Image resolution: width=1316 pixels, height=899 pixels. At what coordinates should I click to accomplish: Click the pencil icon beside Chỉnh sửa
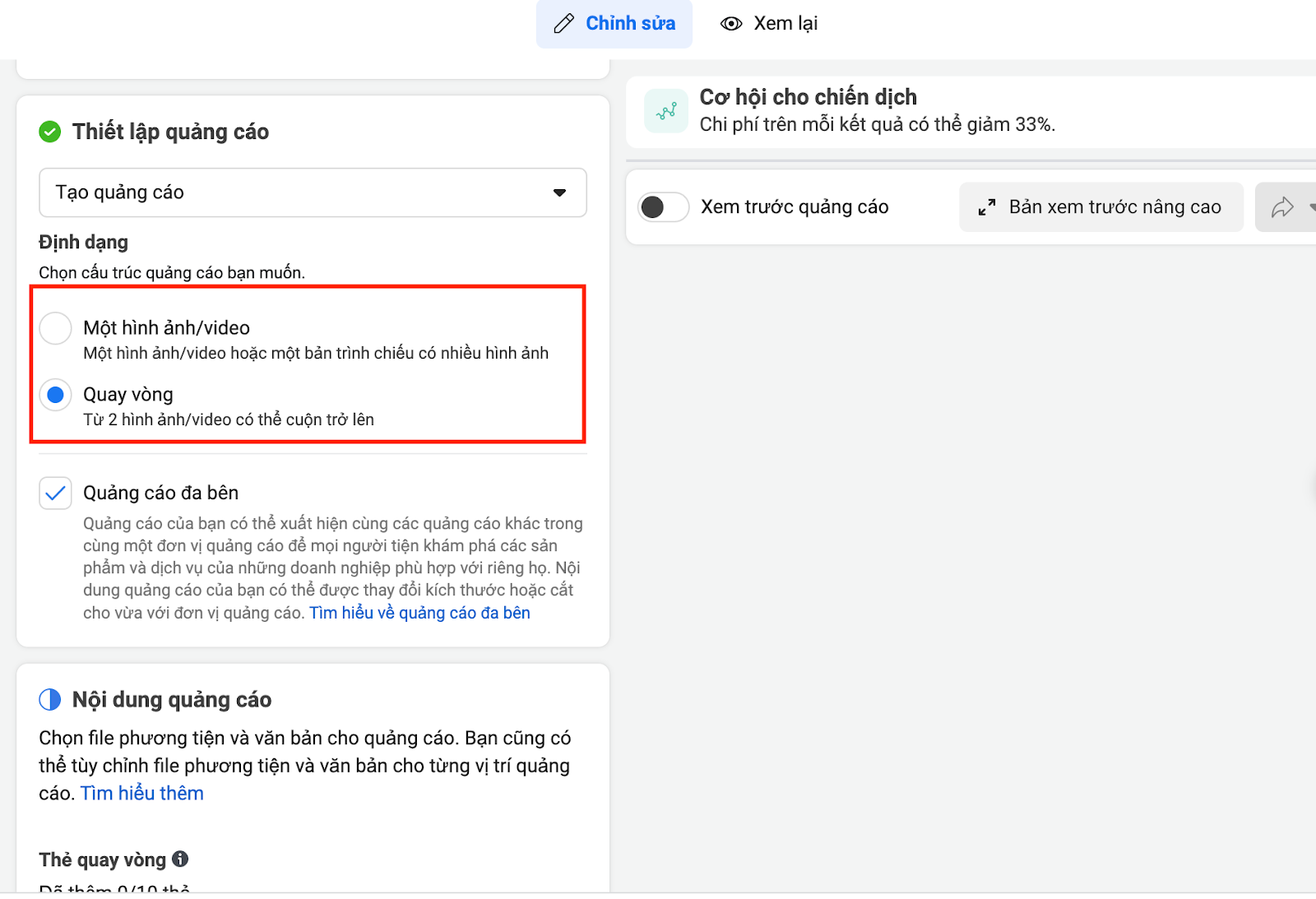564,24
